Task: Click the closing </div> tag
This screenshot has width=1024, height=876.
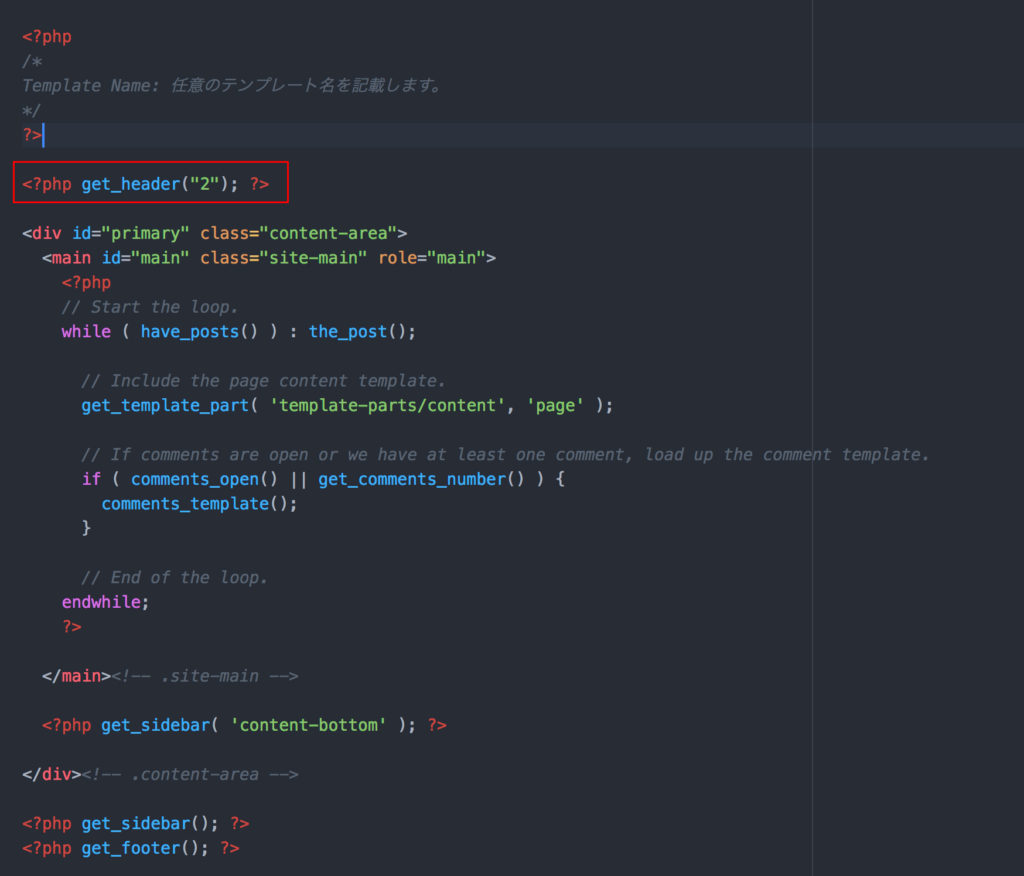Action: point(47,774)
